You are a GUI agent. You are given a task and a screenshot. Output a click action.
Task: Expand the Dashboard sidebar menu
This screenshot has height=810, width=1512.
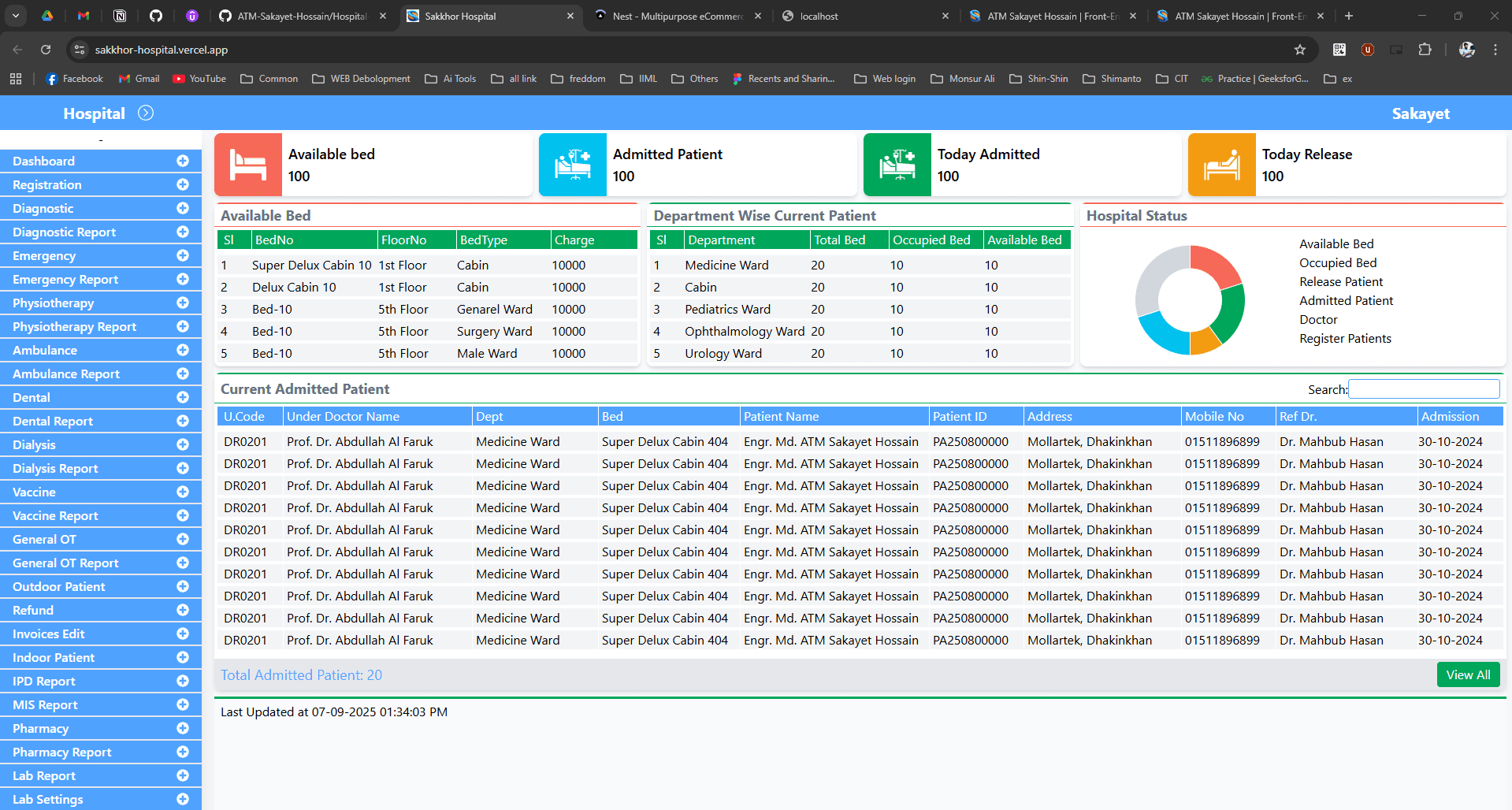click(182, 161)
